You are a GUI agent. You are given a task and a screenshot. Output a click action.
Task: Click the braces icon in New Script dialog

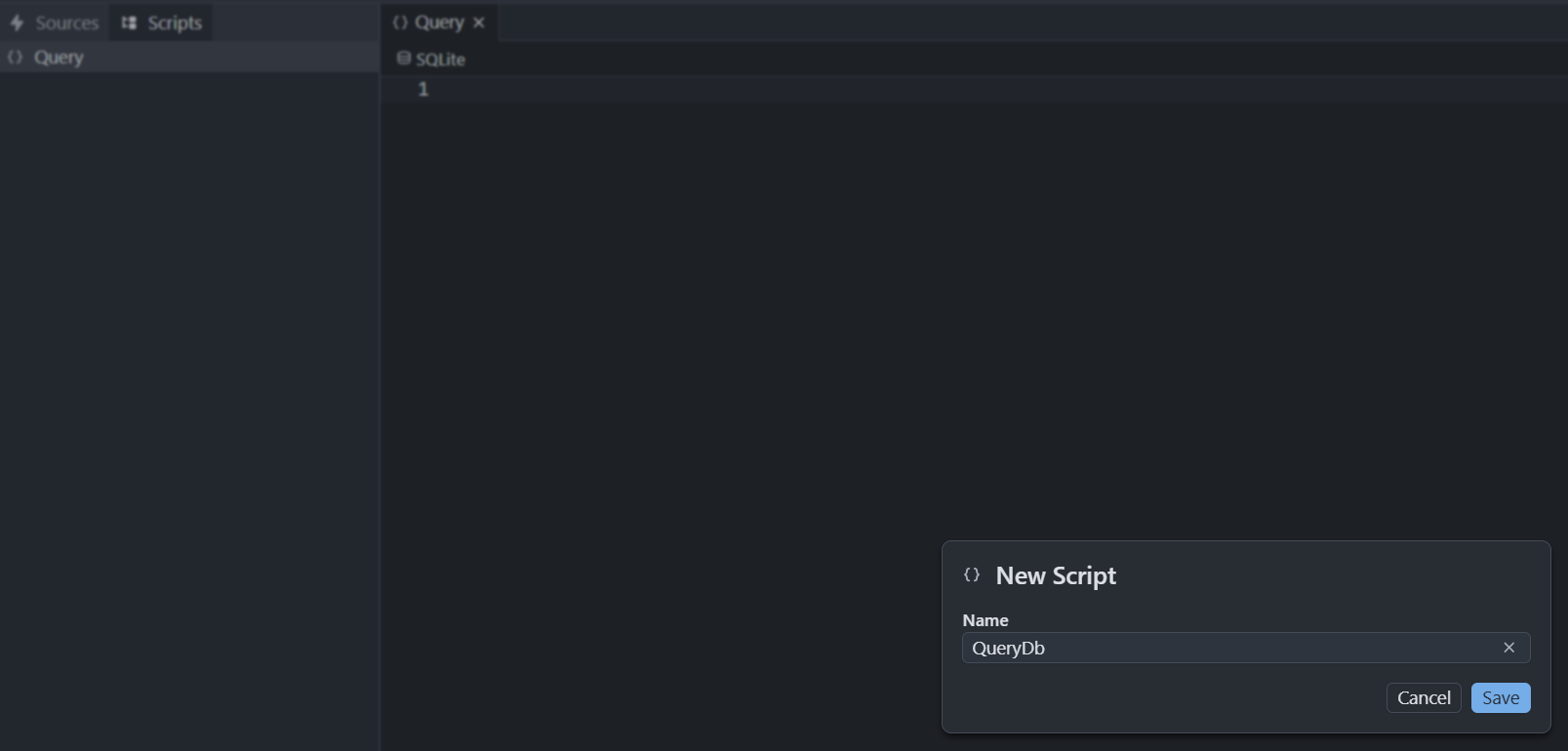click(972, 575)
